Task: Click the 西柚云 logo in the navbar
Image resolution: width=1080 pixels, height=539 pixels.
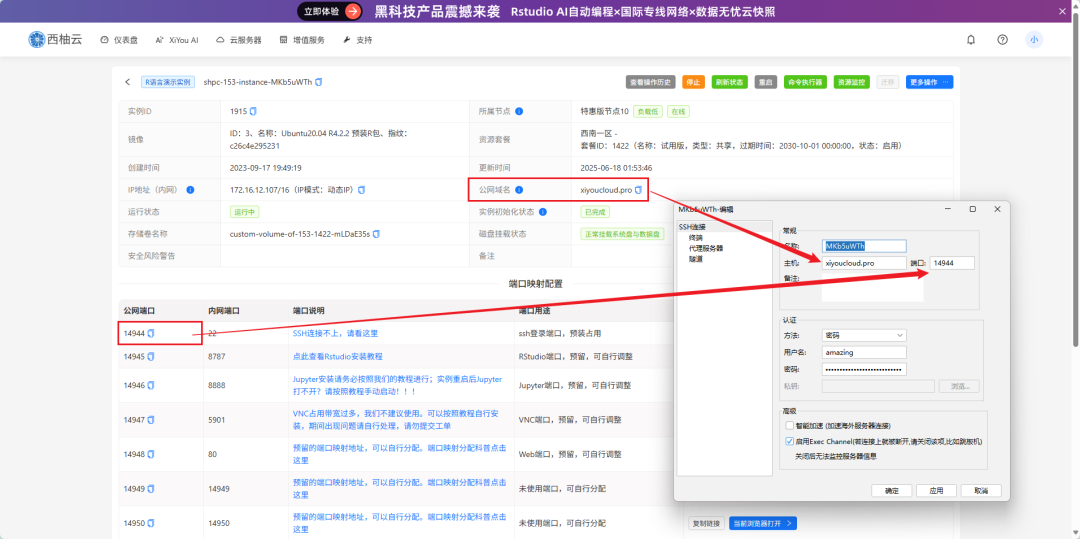Action: point(55,40)
